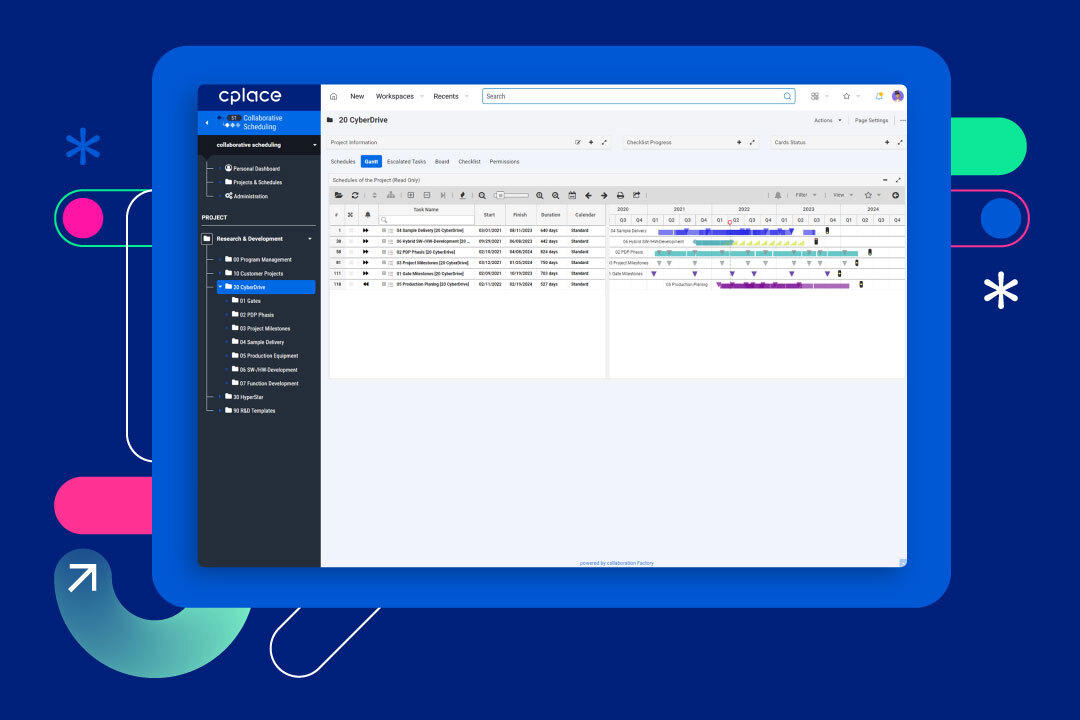Click the highlighter marker icon in Gantt toolbar
1080x720 pixels.
463,196
